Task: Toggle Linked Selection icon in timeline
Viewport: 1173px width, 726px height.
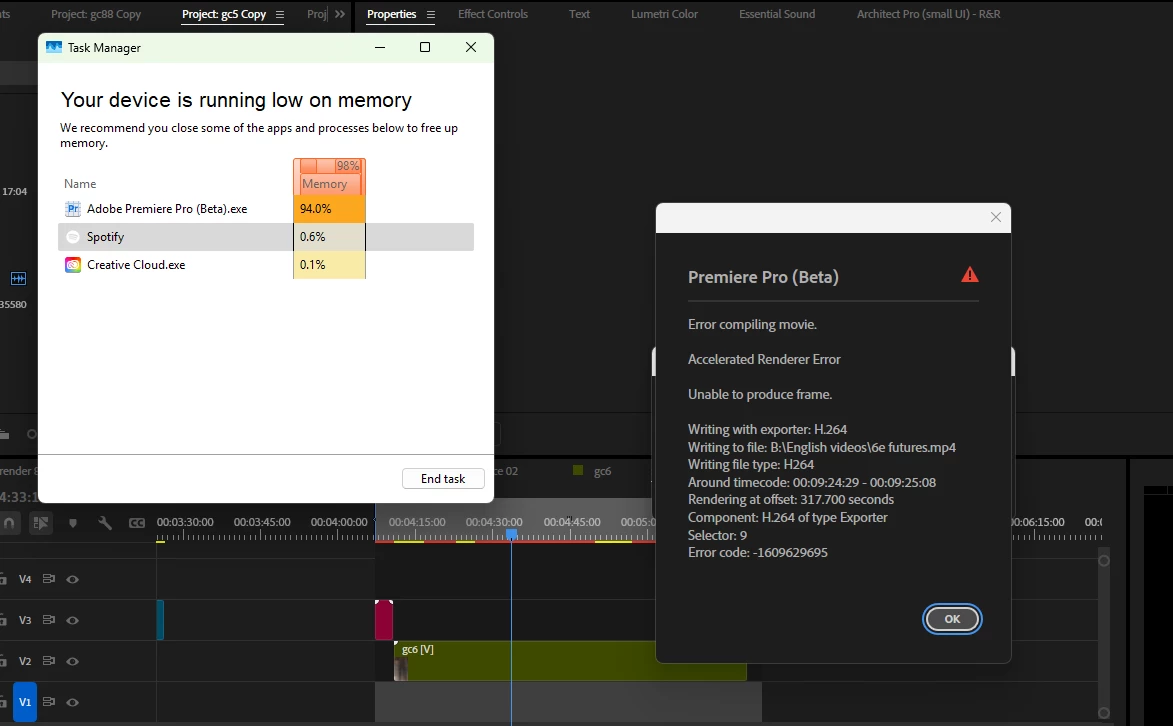Action: coord(40,523)
